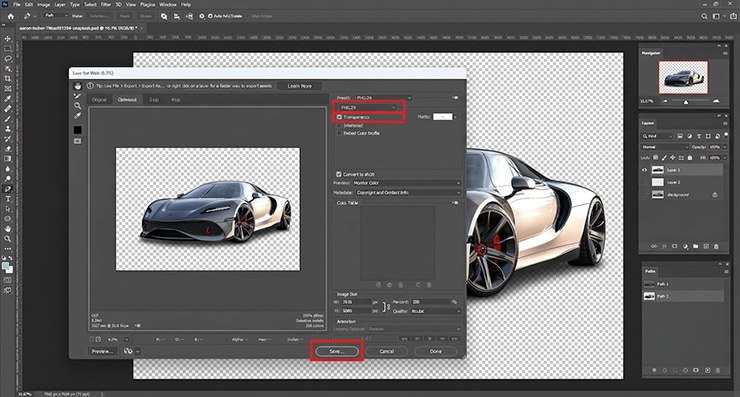
Task: Toggle slices visibility in Save for Web
Action: coord(77,141)
